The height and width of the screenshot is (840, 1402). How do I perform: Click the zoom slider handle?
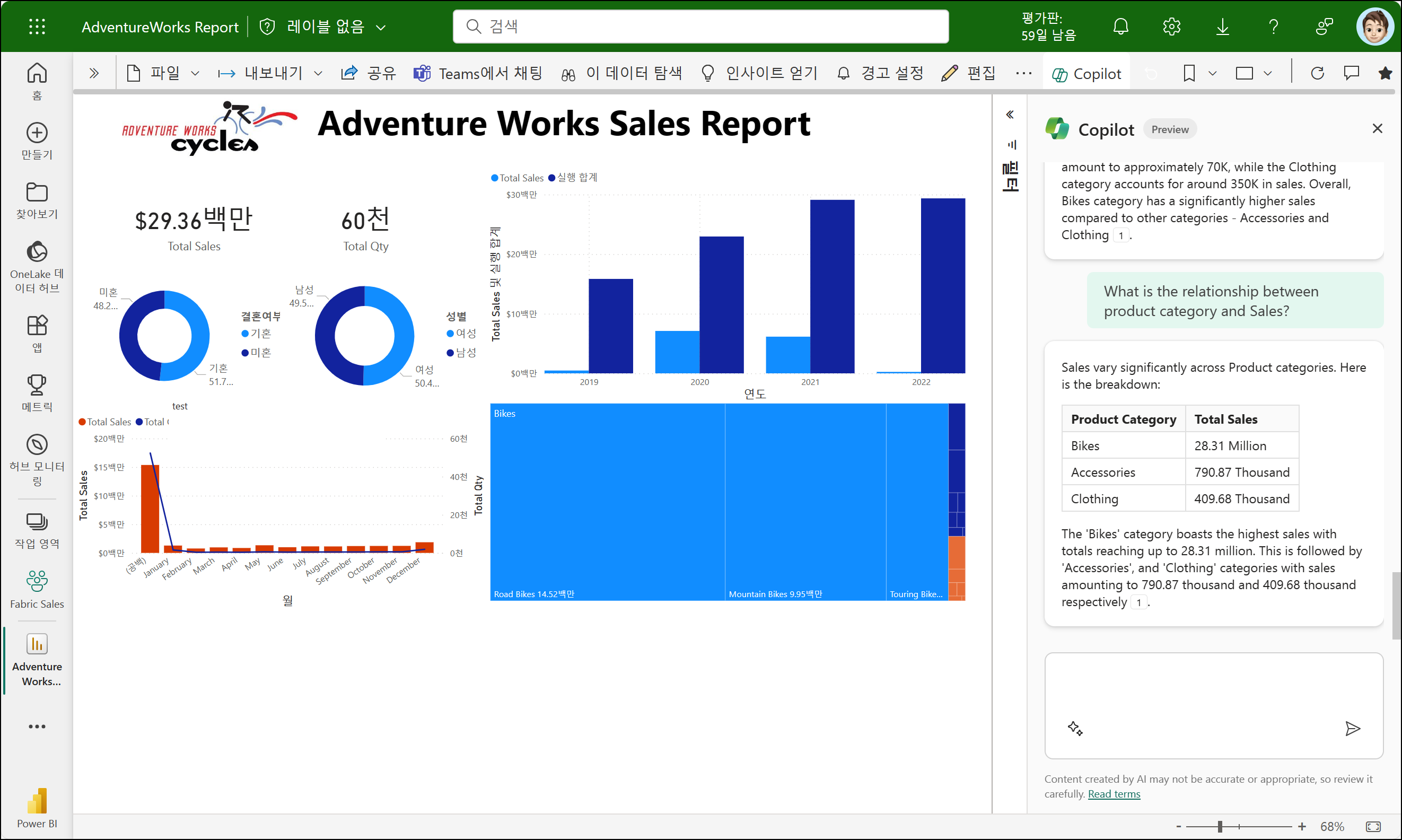1220,827
